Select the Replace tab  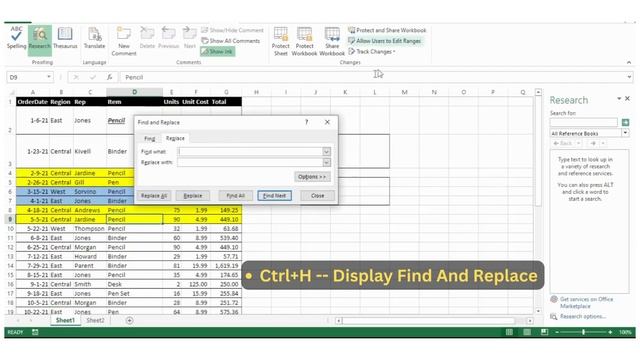[175, 138]
